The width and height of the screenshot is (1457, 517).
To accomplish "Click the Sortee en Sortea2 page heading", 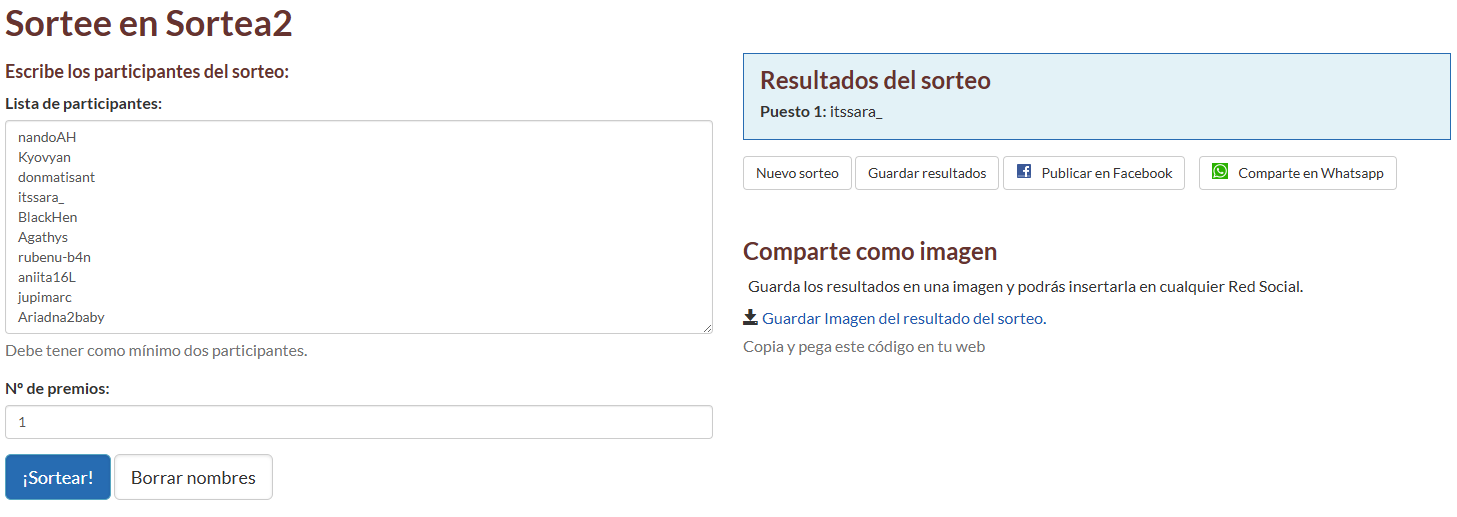I will click(x=149, y=24).
